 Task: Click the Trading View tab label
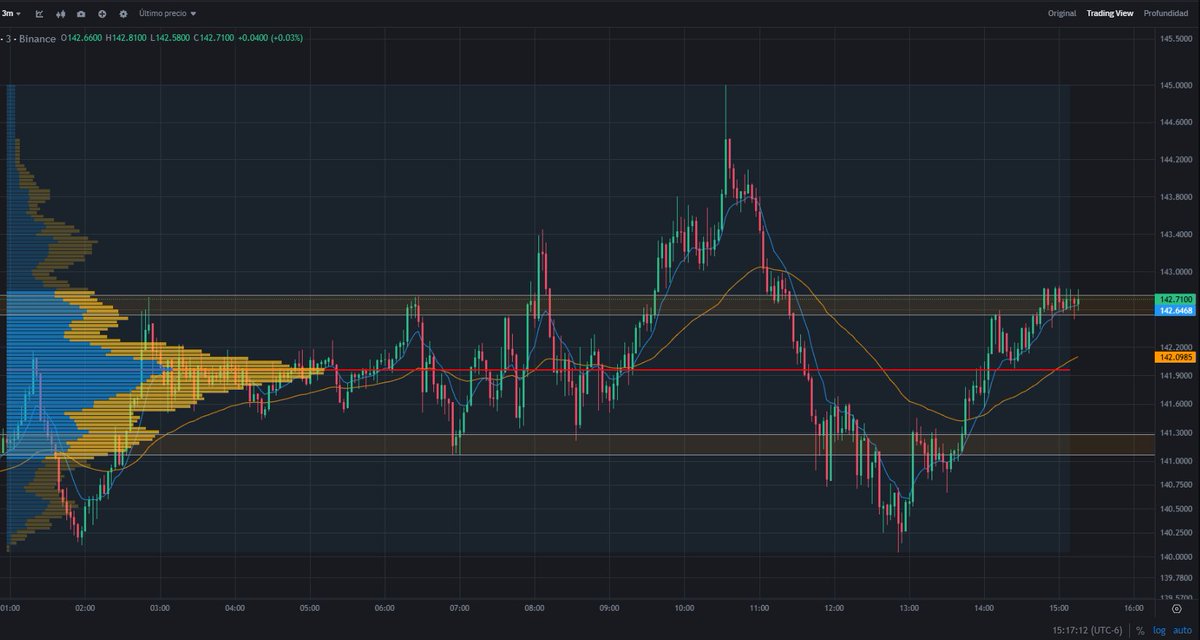1108,13
